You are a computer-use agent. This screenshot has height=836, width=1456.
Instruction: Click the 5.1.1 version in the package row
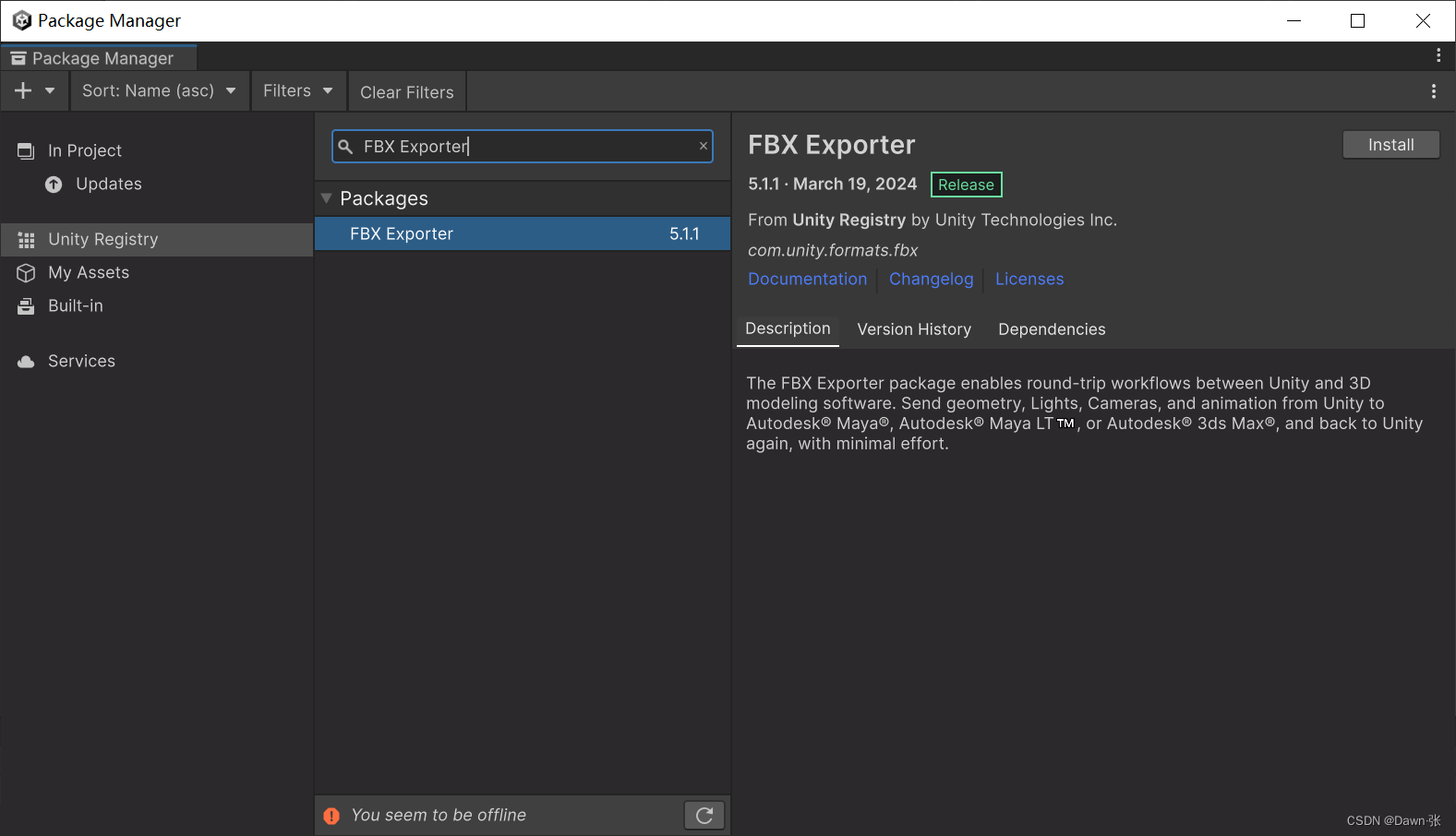pyautogui.click(x=684, y=233)
